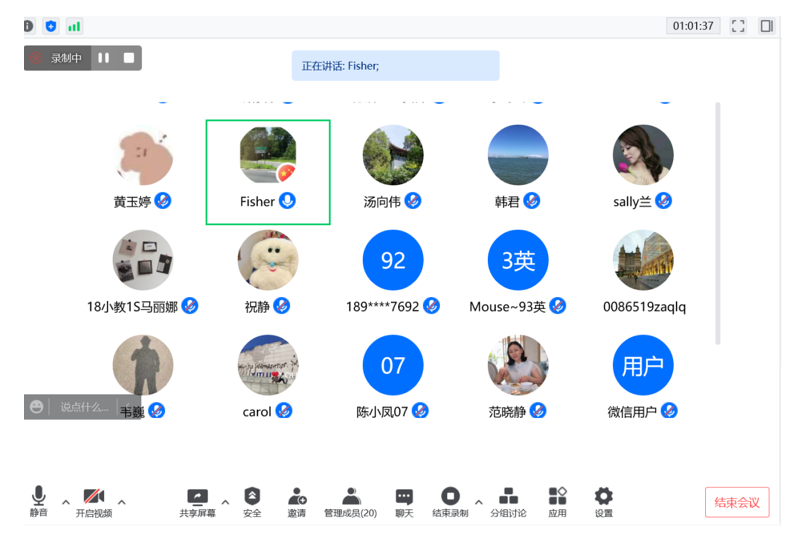The height and width of the screenshot is (540, 796).
Task: Click sally兰's muted microphone icon
Action: coord(664,201)
